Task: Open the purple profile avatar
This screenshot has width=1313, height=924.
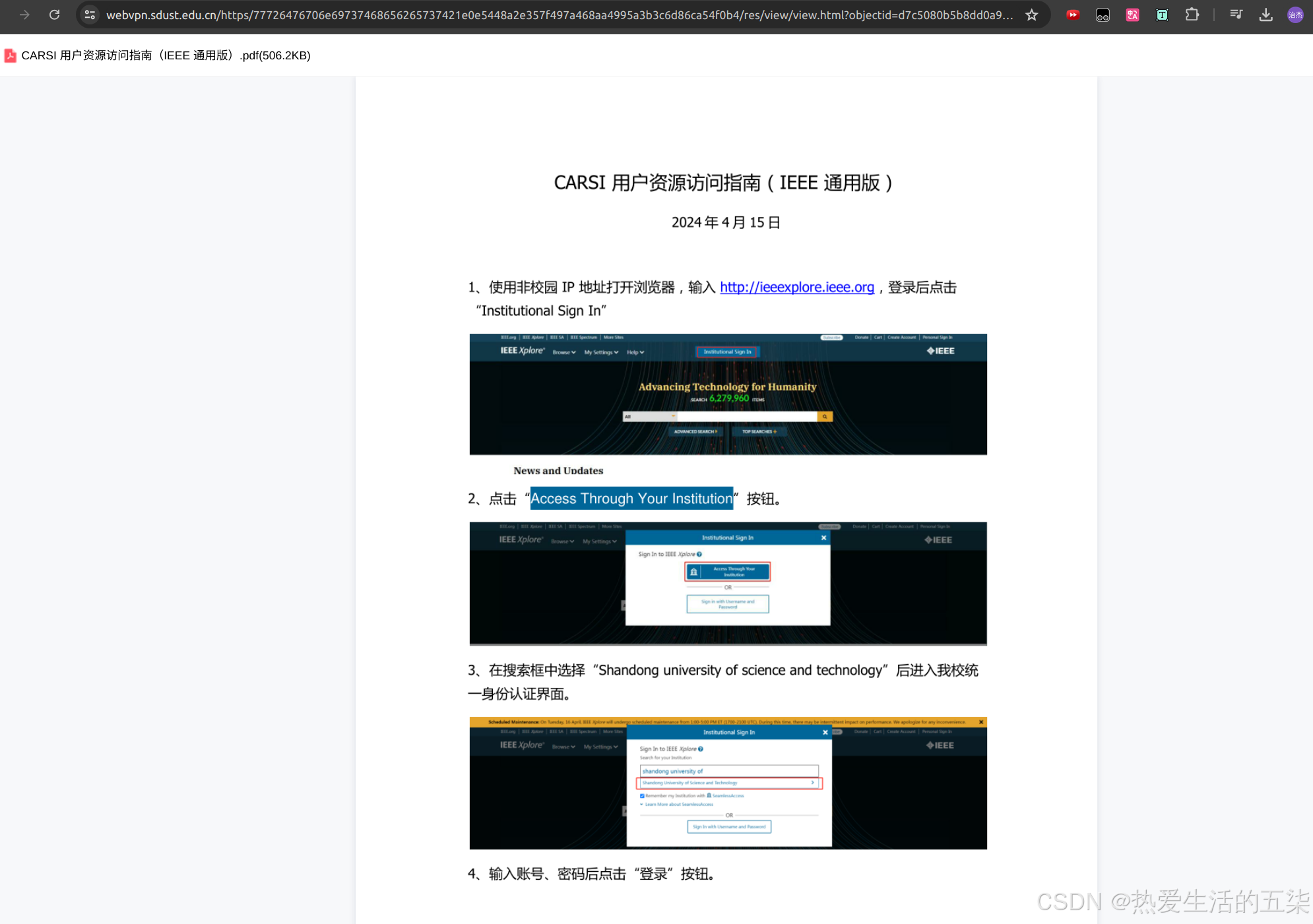Action: pos(1295,15)
